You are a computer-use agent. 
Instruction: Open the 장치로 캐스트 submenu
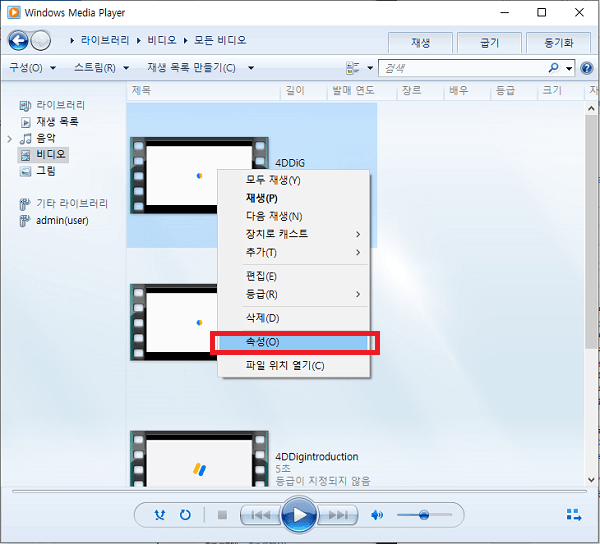[x=293, y=234]
